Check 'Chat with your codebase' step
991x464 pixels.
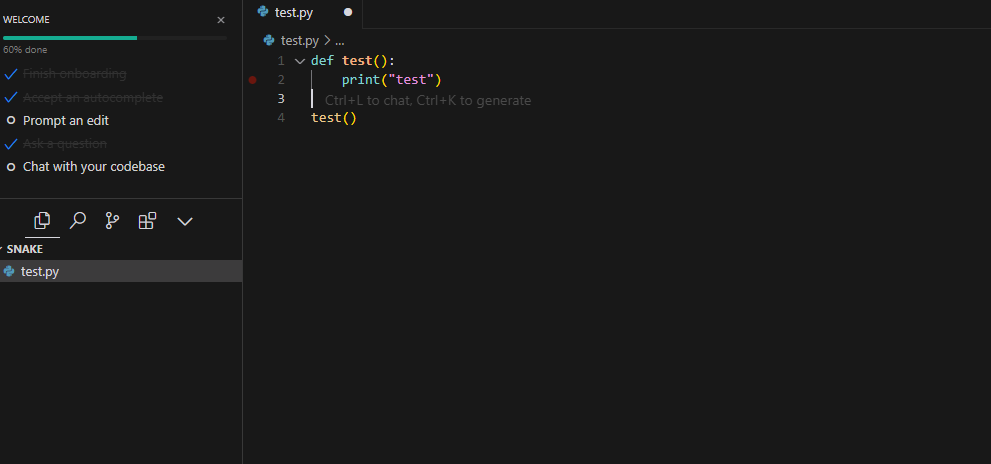click(11, 167)
